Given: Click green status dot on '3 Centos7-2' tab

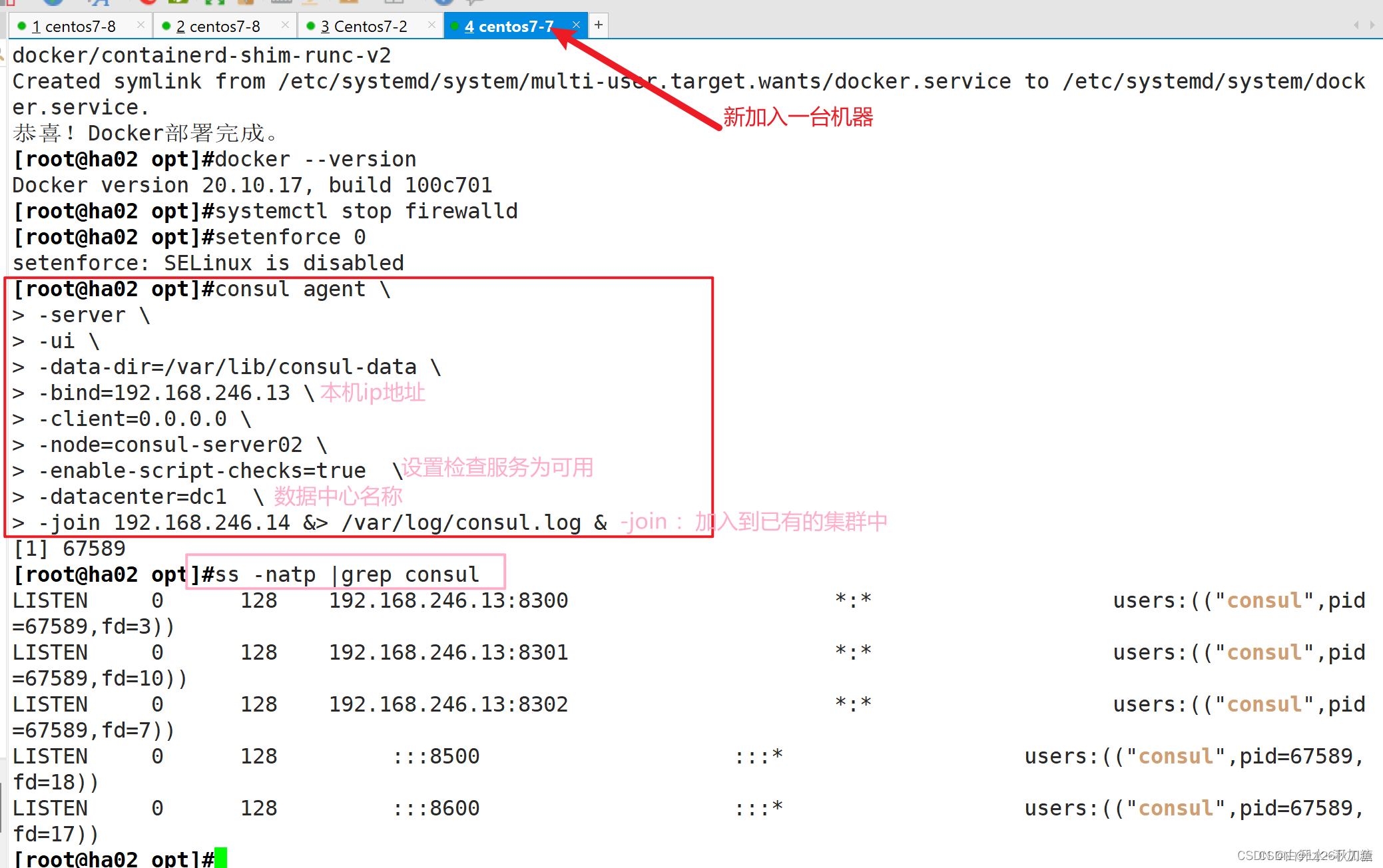Looking at the screenshot, I should [310, 26].
